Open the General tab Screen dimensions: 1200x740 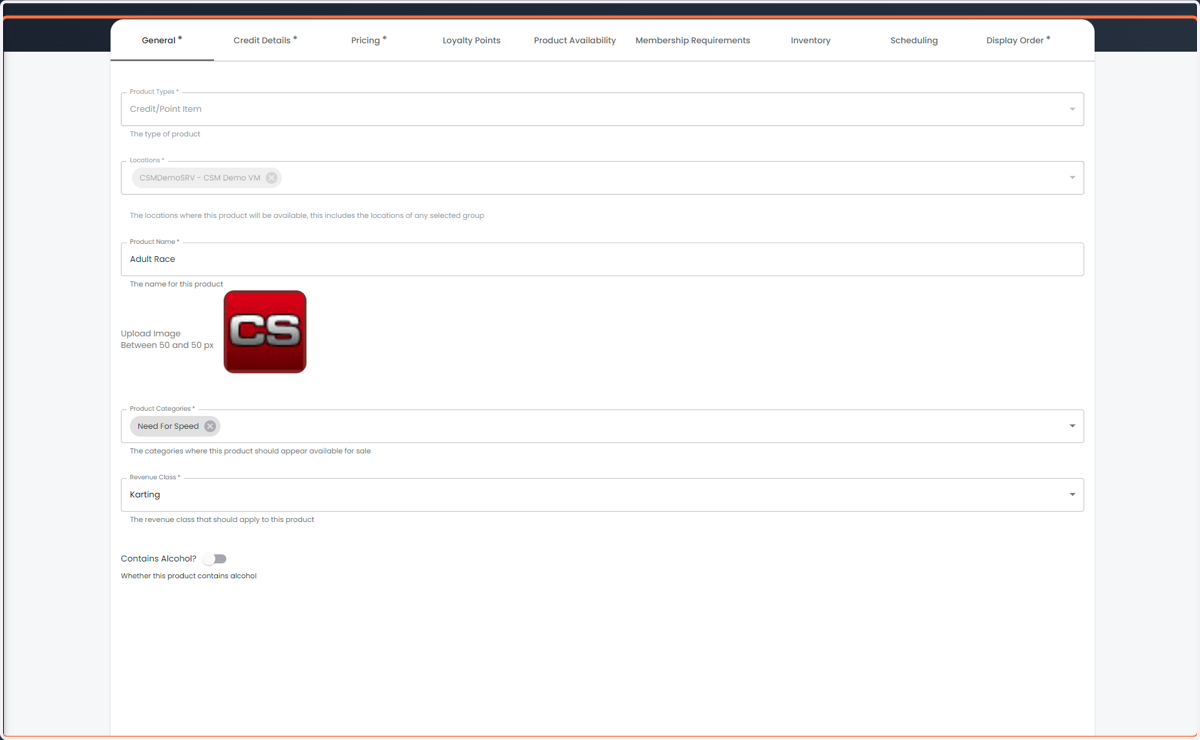pos(162,40)
